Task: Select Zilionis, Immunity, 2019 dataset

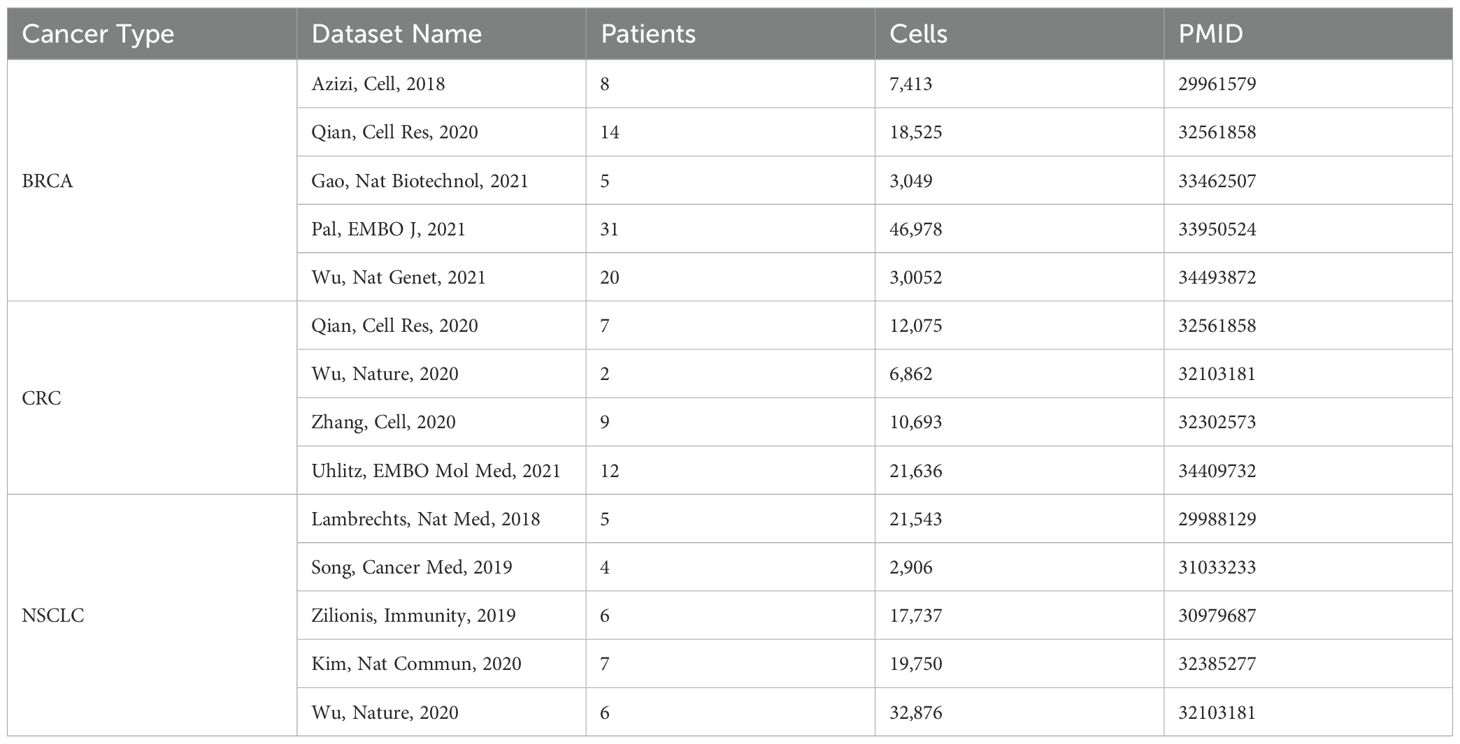Action: pos(414,615)
